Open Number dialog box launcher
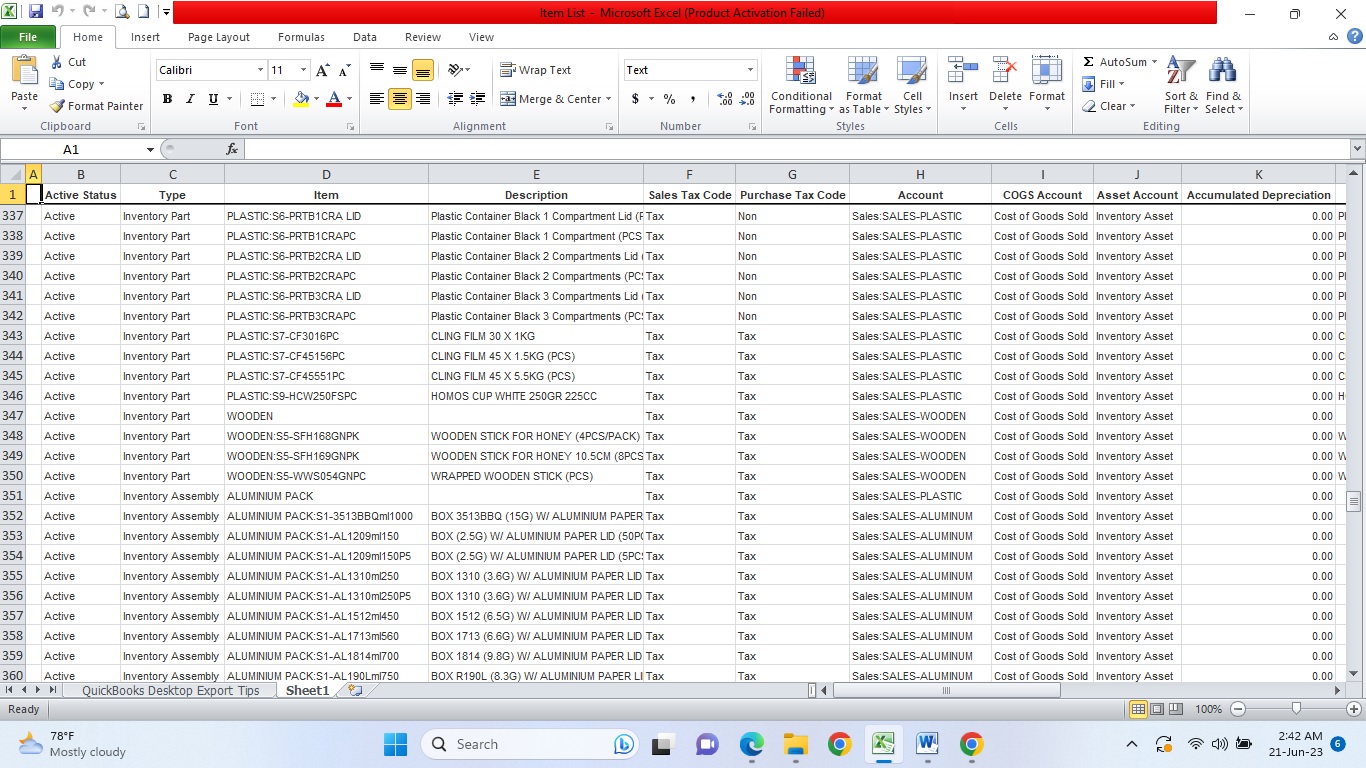 [x=752, y=127]
